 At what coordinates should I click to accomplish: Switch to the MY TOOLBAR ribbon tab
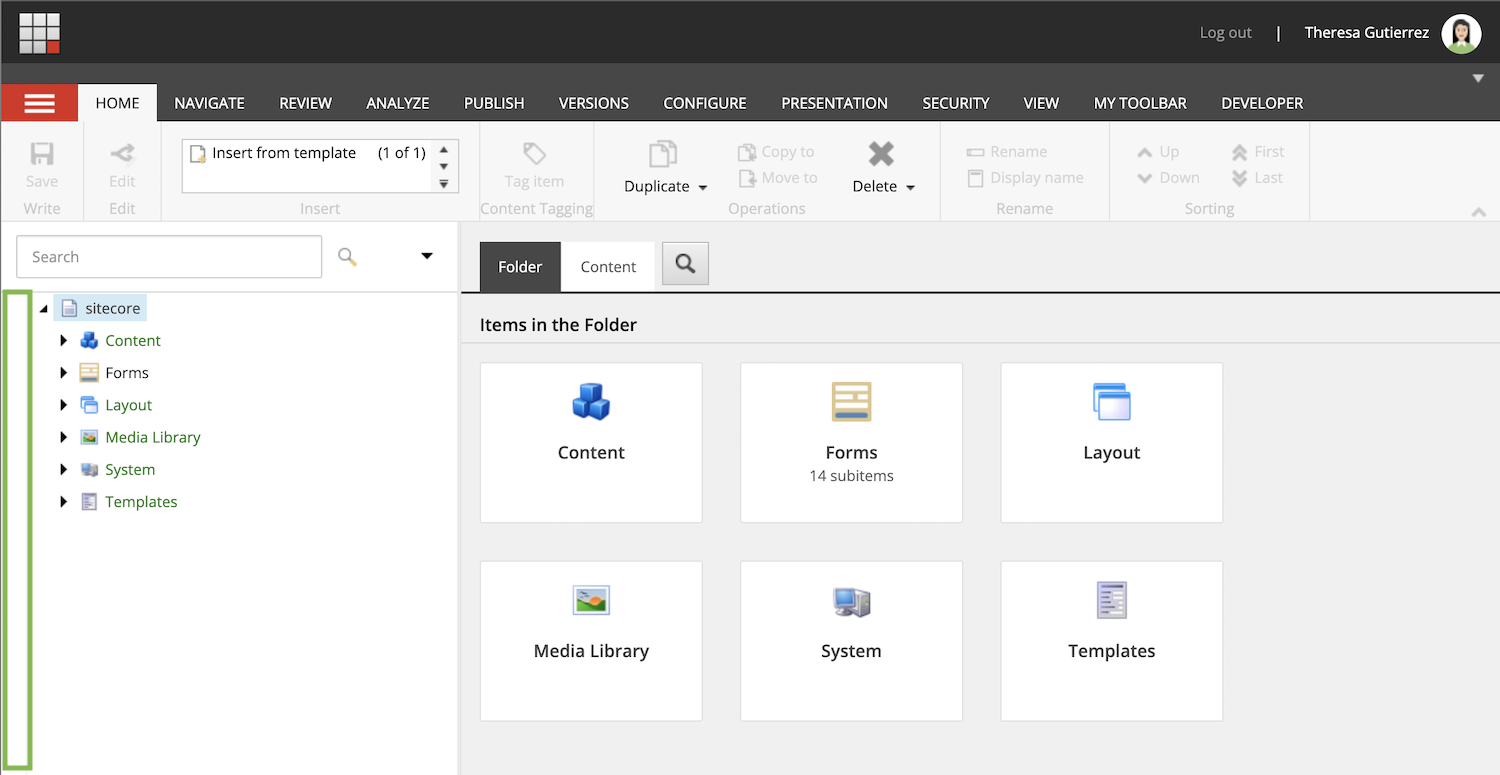point(1140,103)
